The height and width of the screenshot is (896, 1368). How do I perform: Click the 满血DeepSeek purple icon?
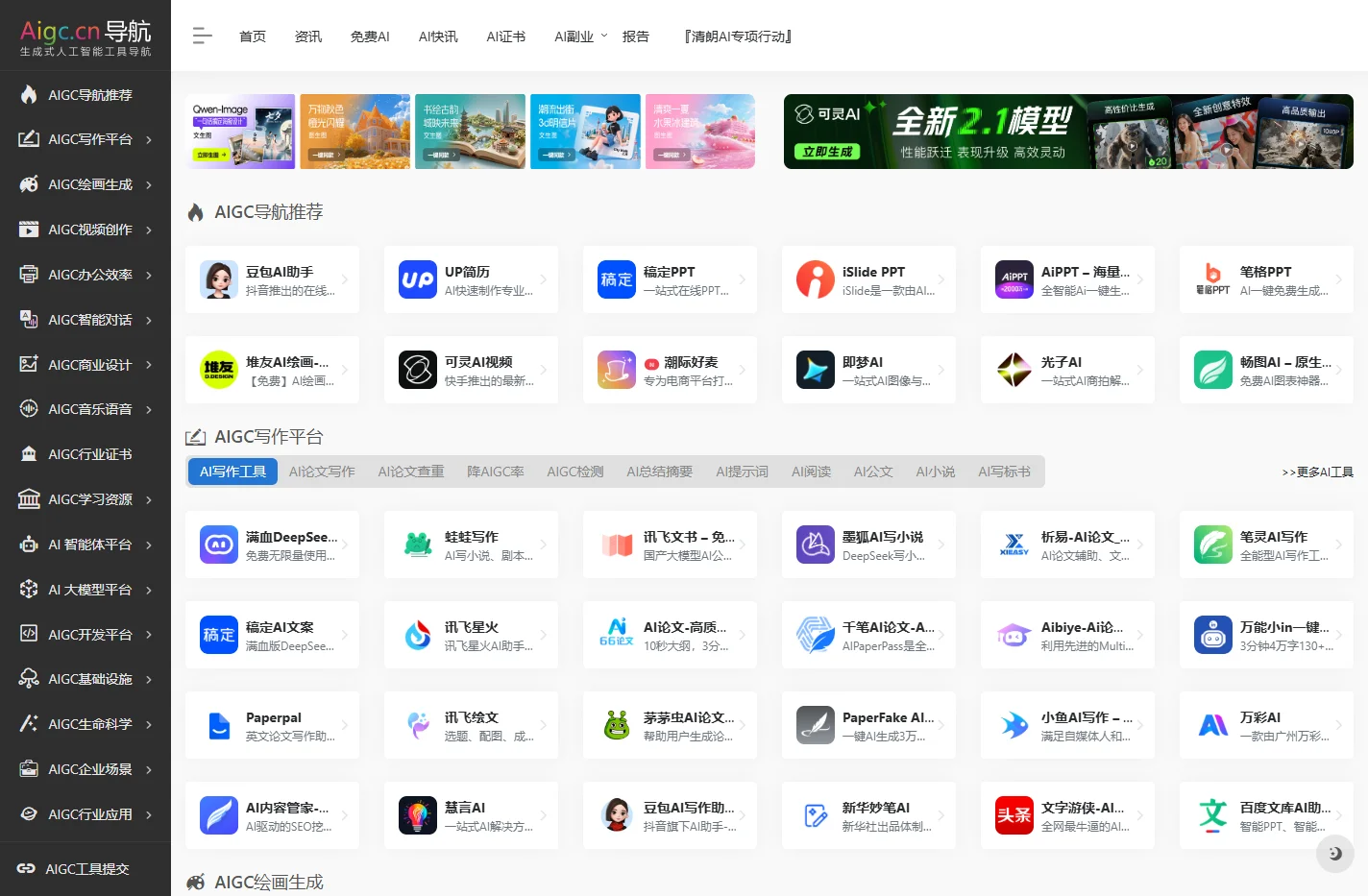tap(219, 545)
